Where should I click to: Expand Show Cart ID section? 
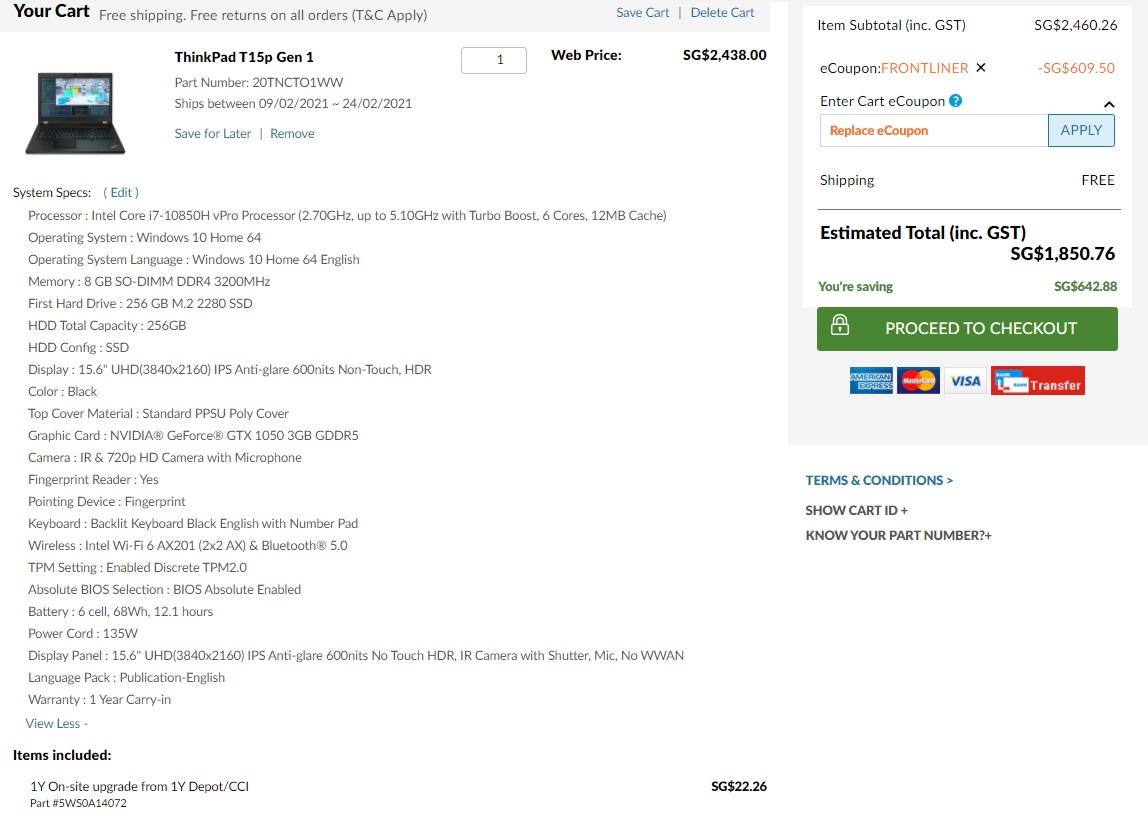tap(856, 510)
